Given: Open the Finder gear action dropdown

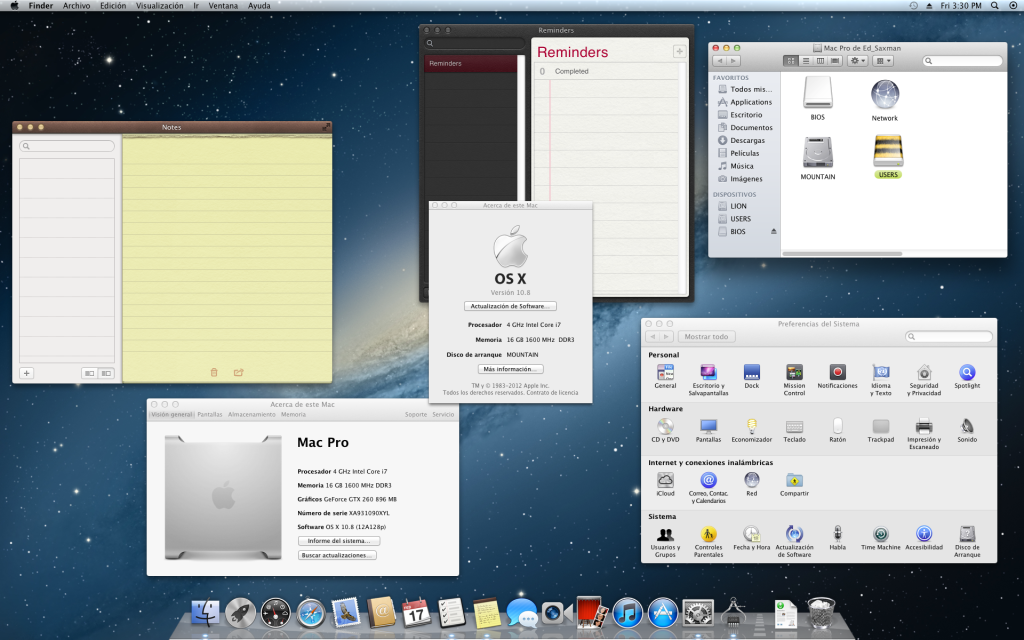Looking at the screenshot, I should (857, 61).
